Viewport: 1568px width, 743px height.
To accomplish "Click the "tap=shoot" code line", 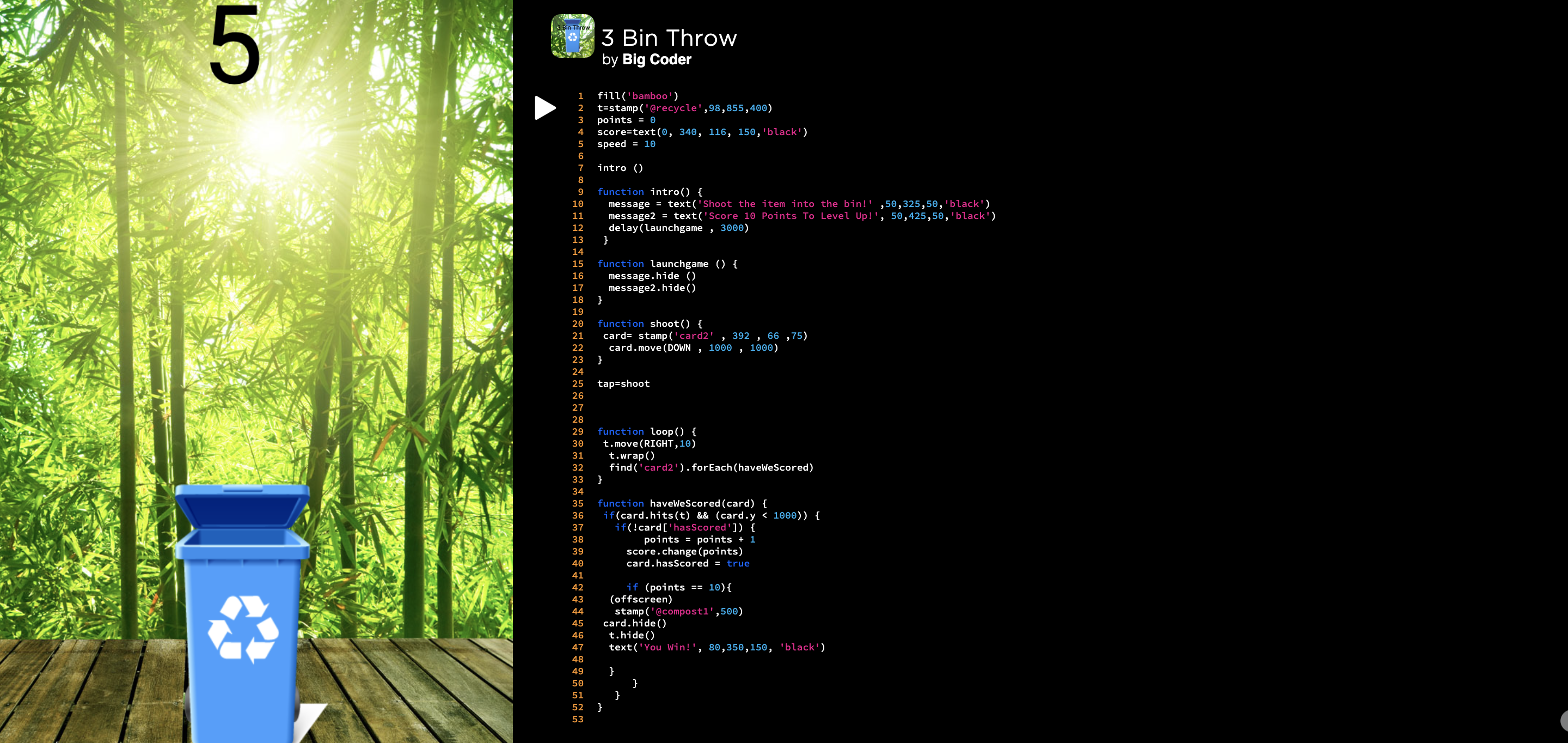I will tap(623, 383).
